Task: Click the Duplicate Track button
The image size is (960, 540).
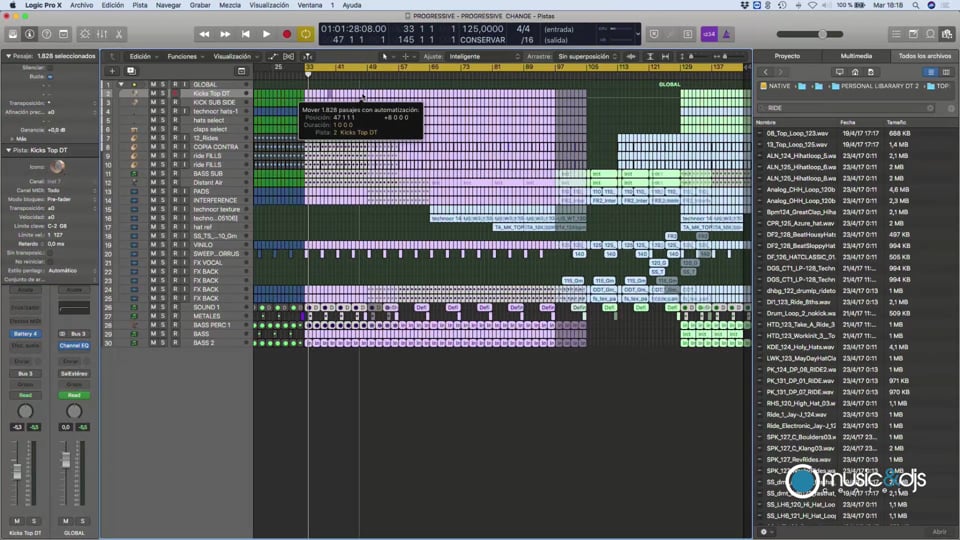Action: coord(131,71)
